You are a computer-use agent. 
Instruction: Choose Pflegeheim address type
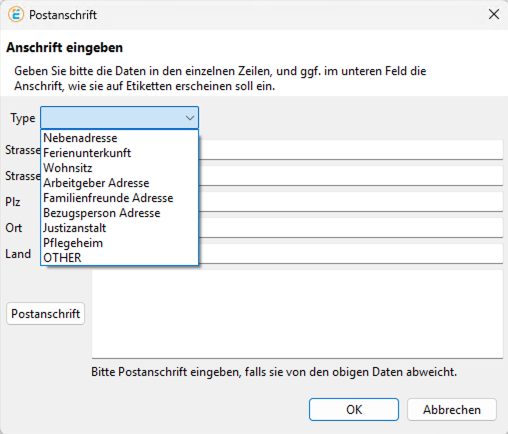click(73, 243)
